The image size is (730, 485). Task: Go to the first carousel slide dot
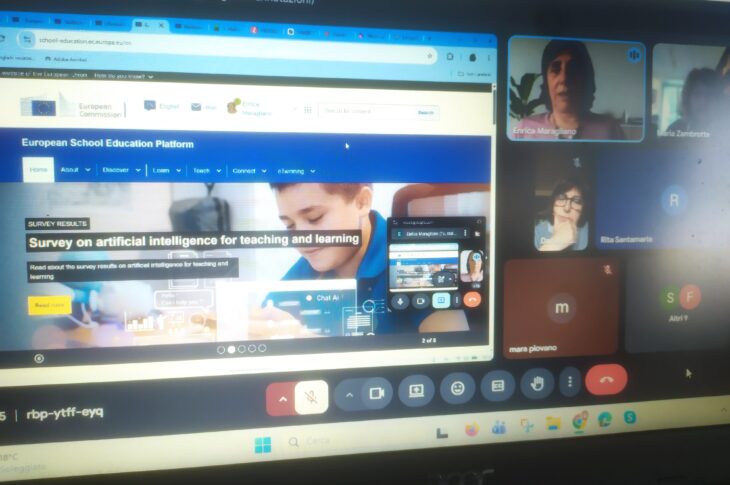click(221, 350)
